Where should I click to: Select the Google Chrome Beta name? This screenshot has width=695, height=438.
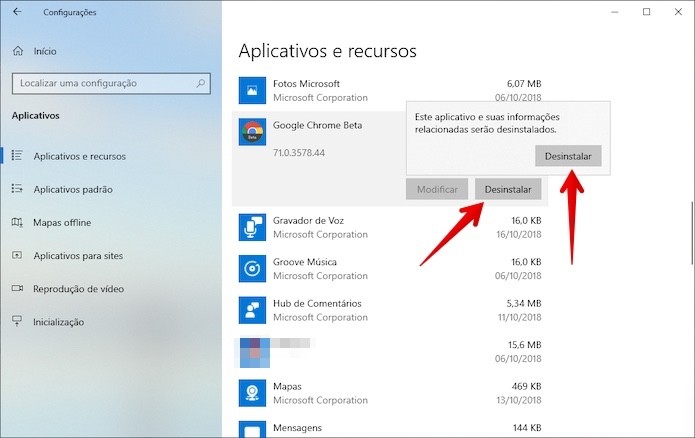[317, 125]
